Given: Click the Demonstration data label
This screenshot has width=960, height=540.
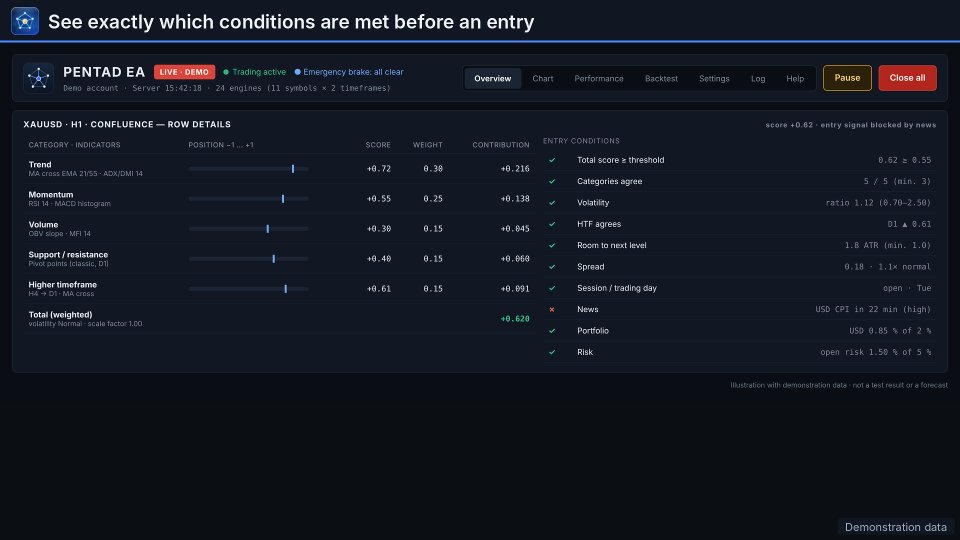Looking at the screenshot, I should coord(896,527).
